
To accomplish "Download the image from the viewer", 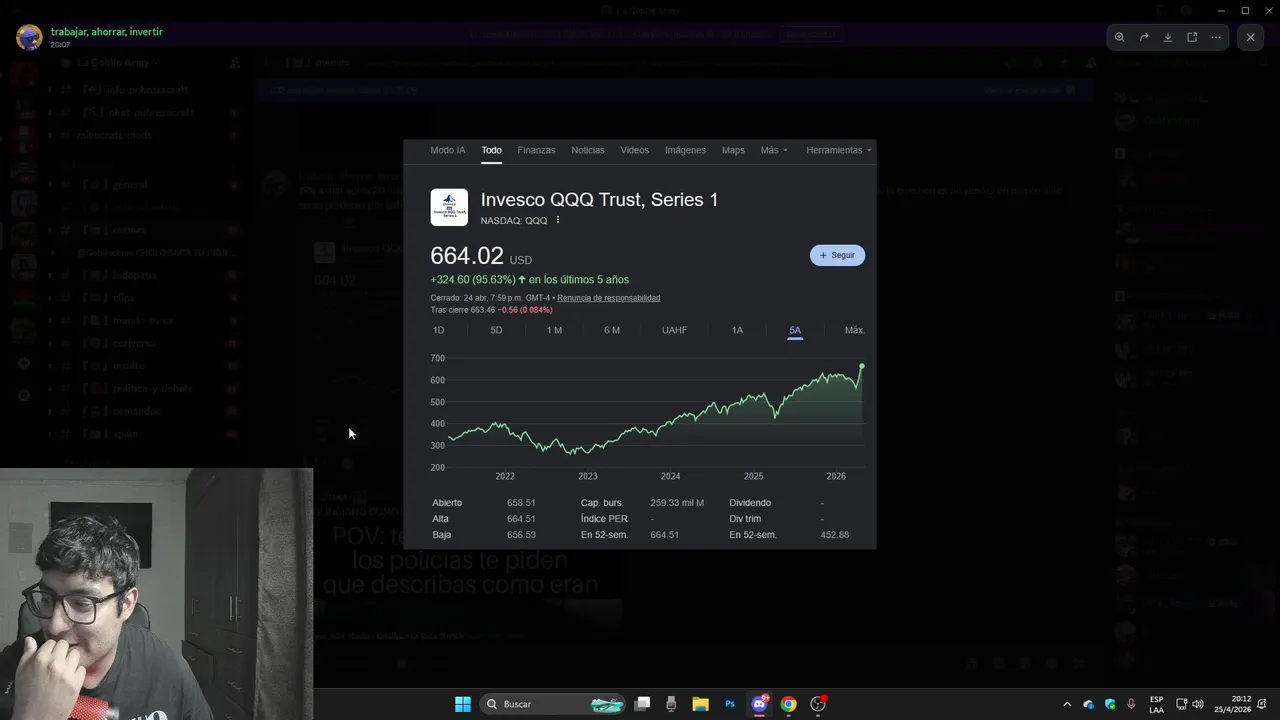I will (1168, 37).
